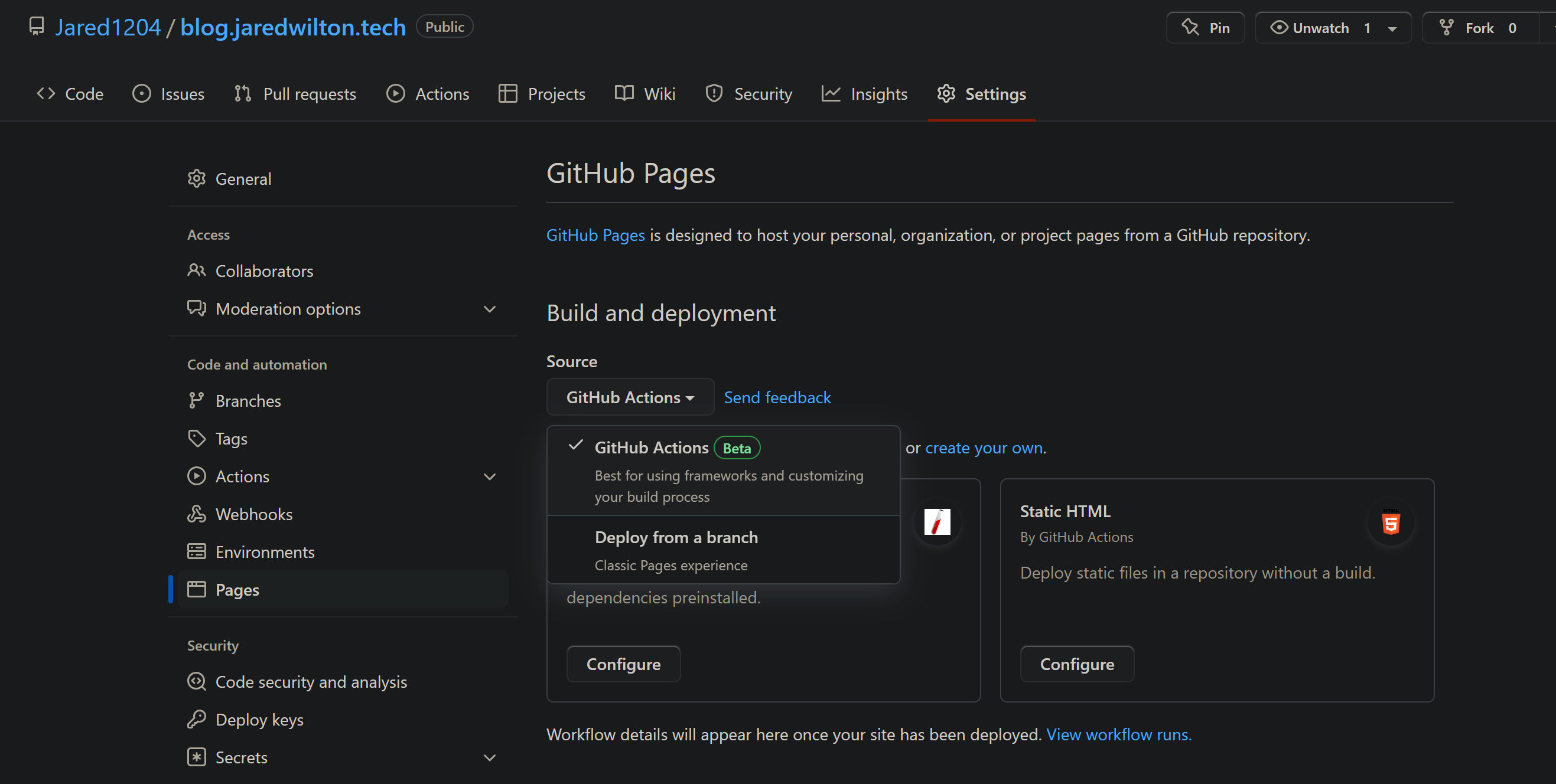Open the Unwatch notifications dropdown arrow
Image resolution: width=1556 pixels, height=784 pixels.
pyautogui.click(x=1392, y=28)
